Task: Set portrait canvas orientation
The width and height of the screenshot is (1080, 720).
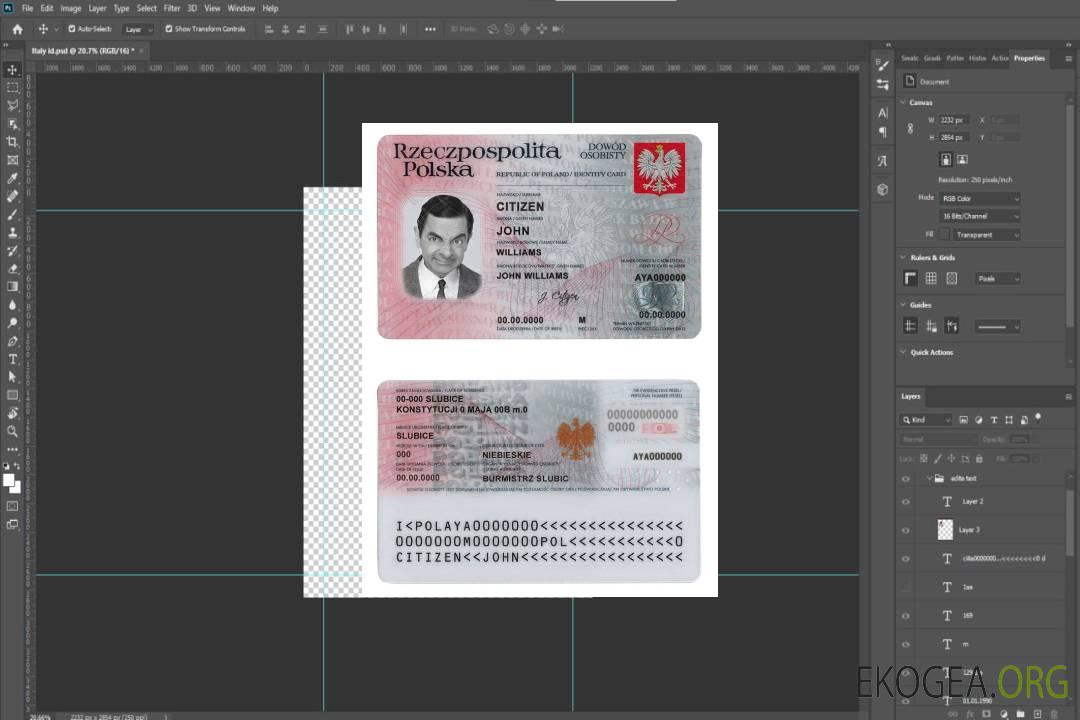Action: 946,159
